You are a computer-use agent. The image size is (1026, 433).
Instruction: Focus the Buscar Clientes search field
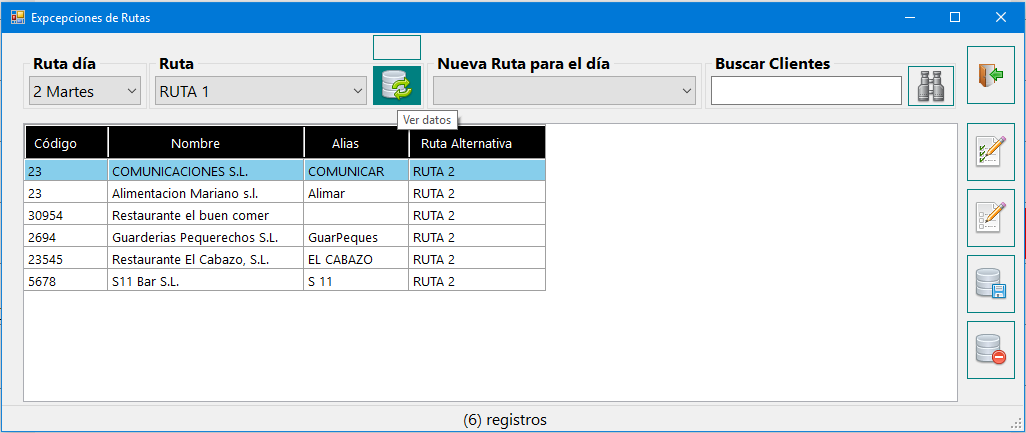click(x=806, y=90)
